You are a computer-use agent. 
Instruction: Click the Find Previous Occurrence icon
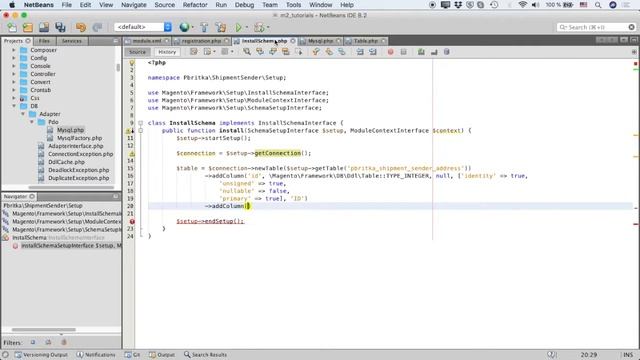[260, 52]
